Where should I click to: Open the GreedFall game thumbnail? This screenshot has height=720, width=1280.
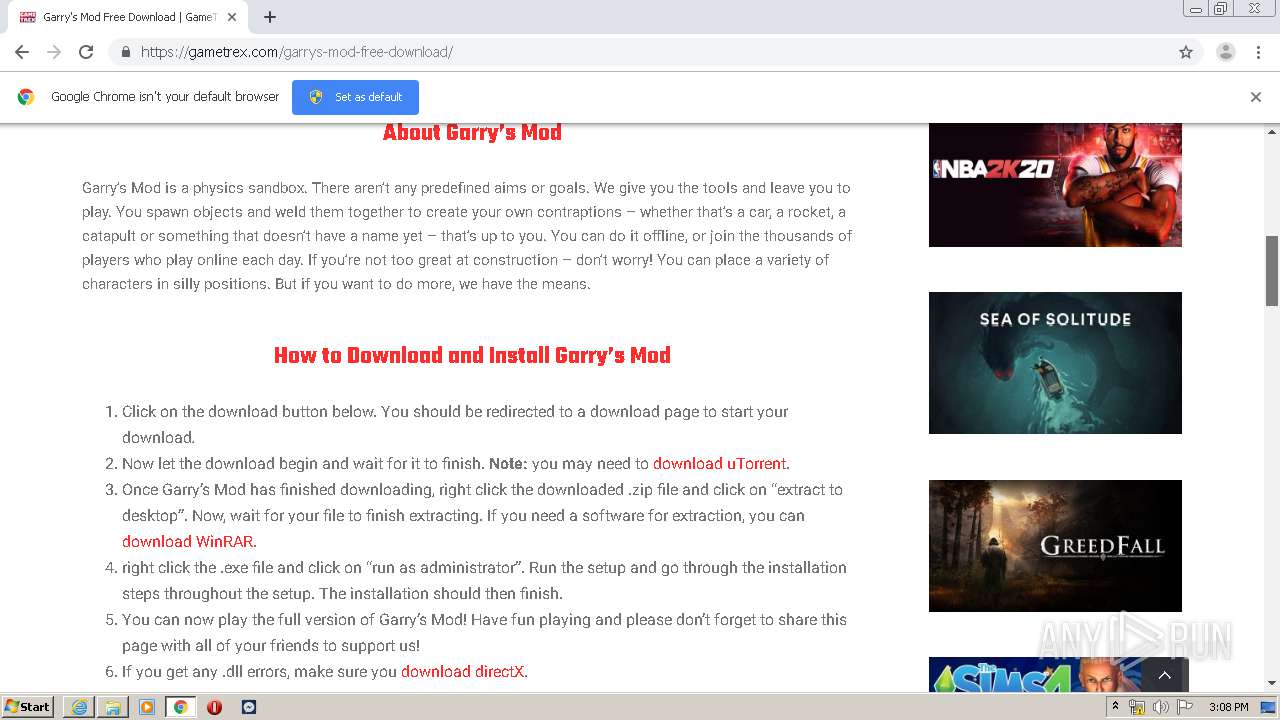point(1055,546)
